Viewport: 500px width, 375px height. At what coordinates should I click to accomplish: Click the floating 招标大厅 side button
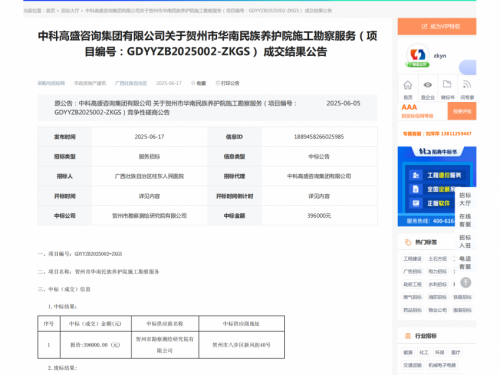point(465,199)
